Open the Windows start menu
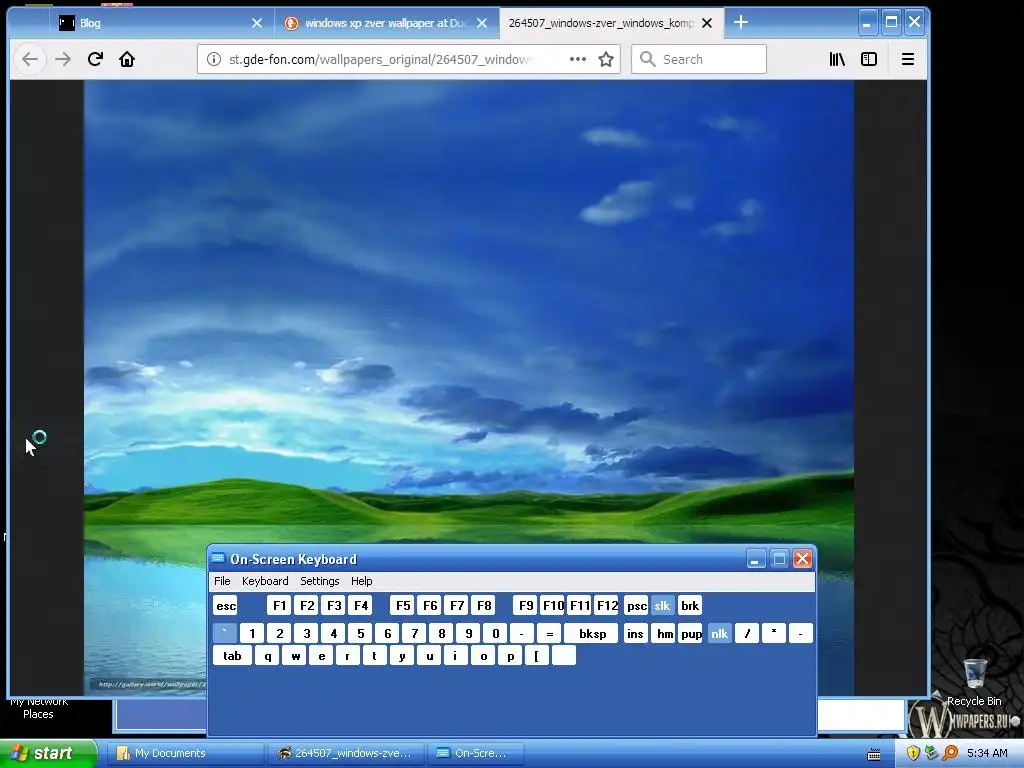This screenshot has height=768, width=1024. (x=48, y=753)
